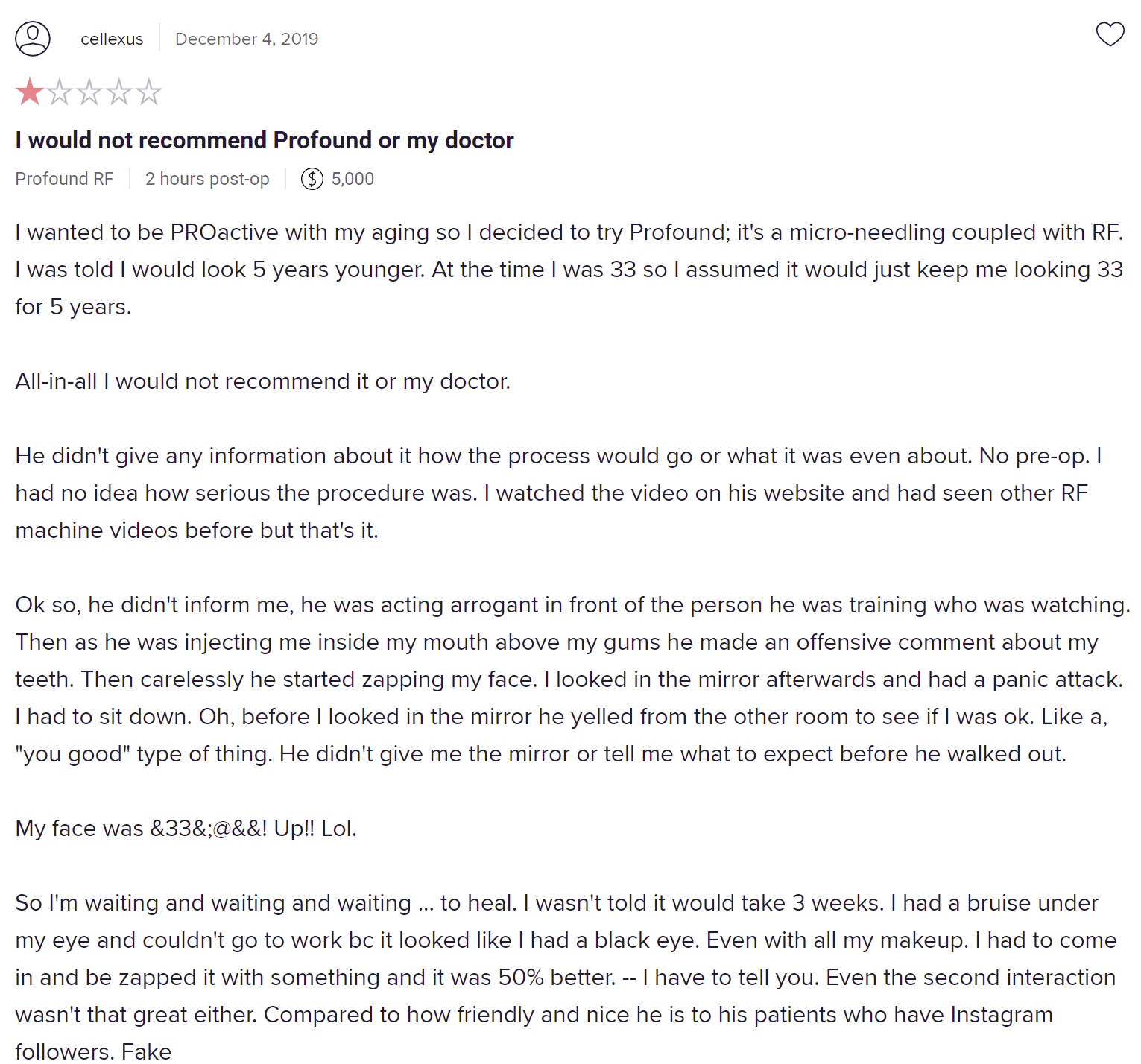Click the paragraph starting 'I wanted to be PROactive'
1141x1064 pixels.
tap(569, 269)
